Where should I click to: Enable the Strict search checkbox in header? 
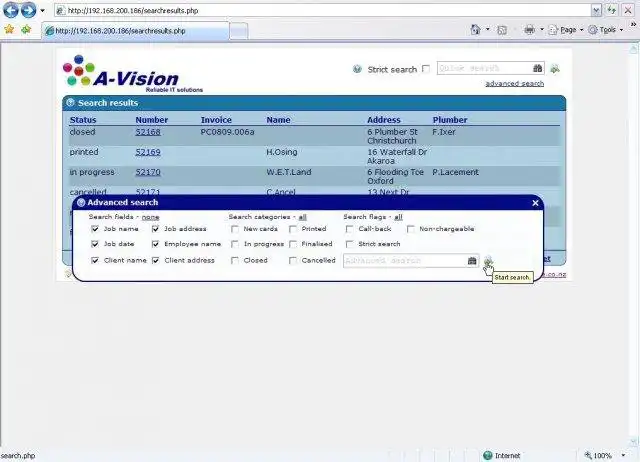click(x=426, y=69)
